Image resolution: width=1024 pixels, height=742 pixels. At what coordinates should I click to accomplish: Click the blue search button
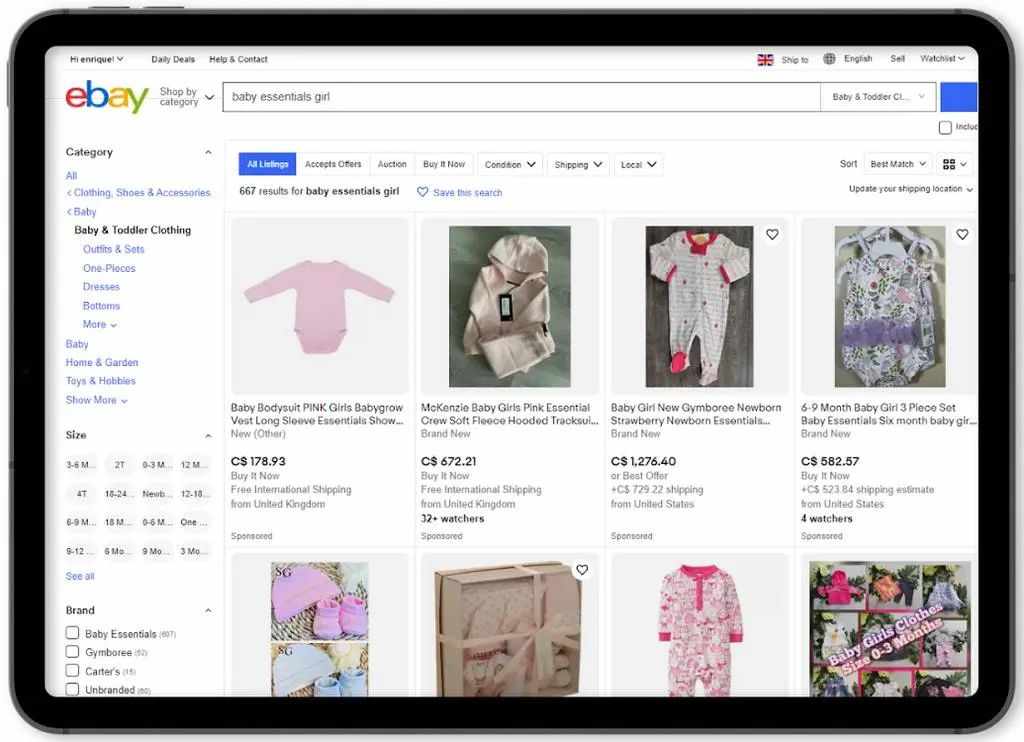coord(959,97)
